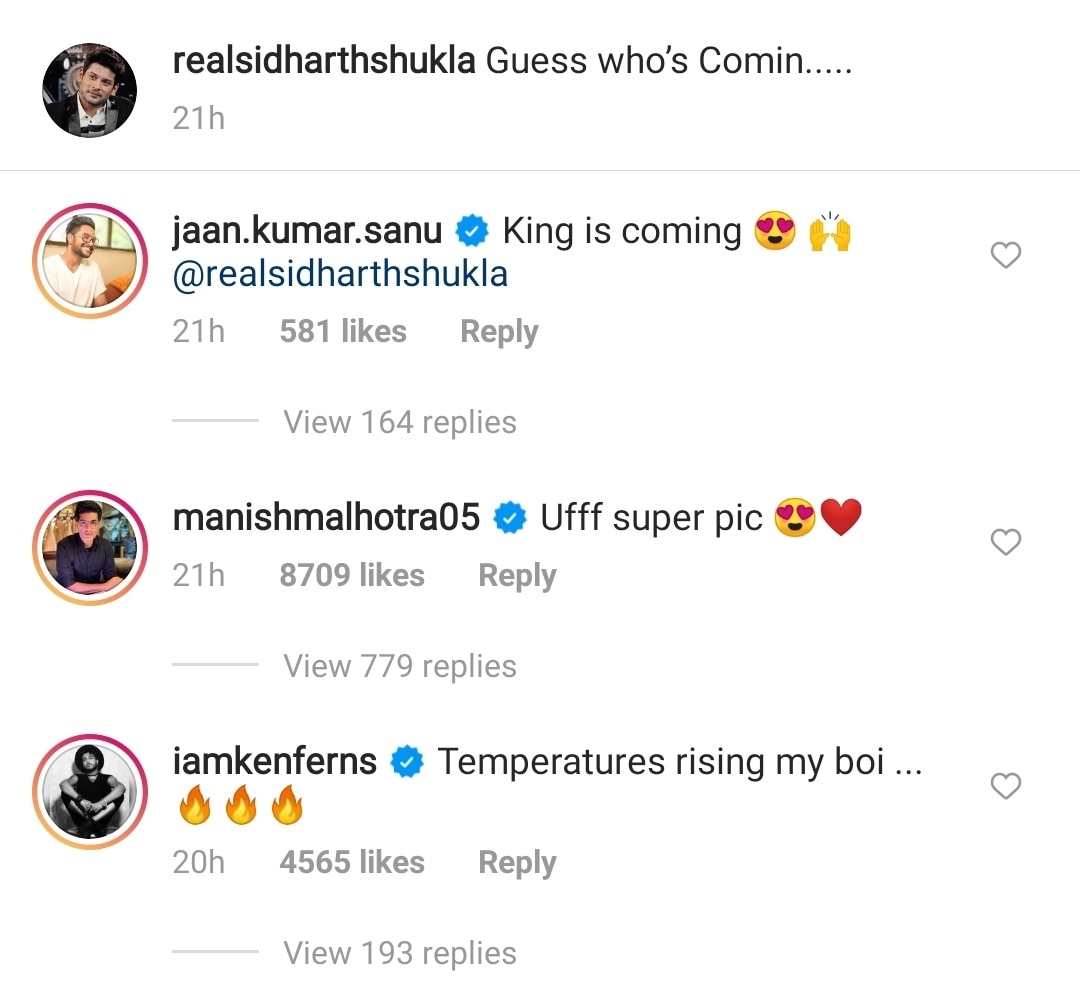Reply to iamkenferns' comment
Screen dimensions: 1080x997
517,863
